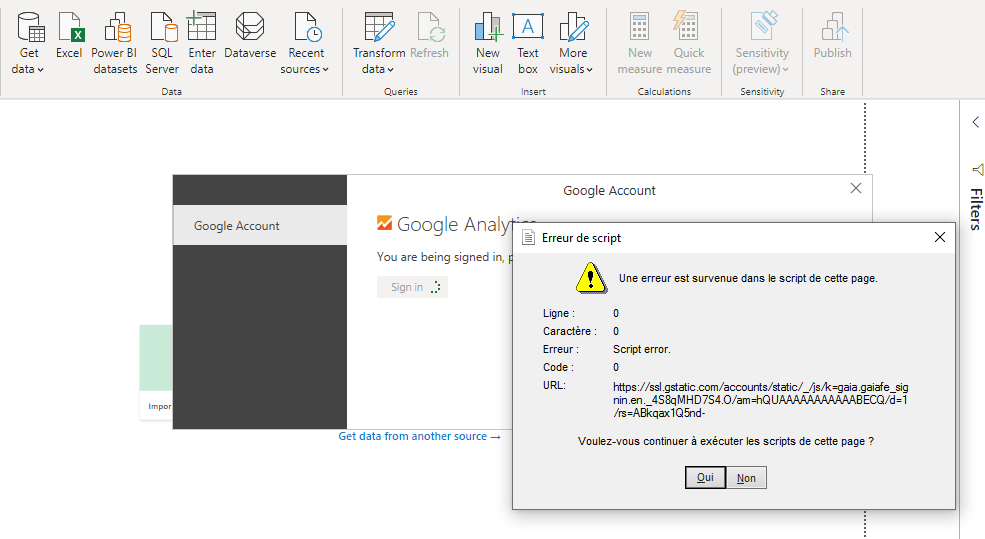Screen dimensions: 985x539
Task: Expand More visuals menu
Action: pyautogui.click(x=572, y=44)
